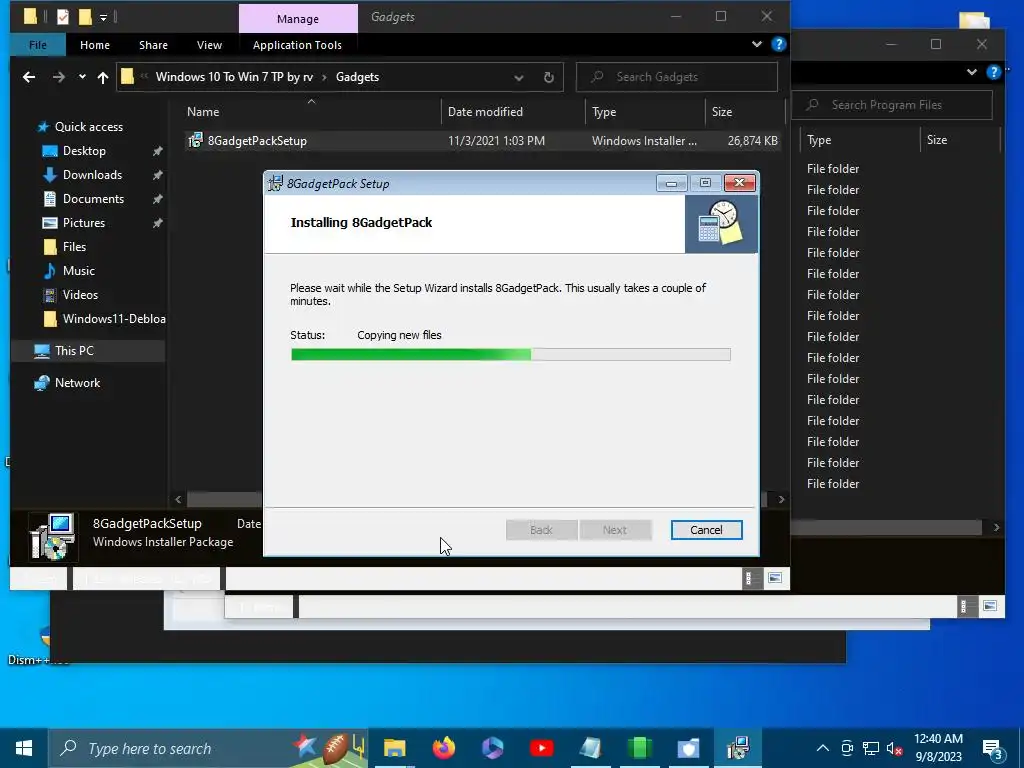Open Pictures in the sidebar

[84, 223]
